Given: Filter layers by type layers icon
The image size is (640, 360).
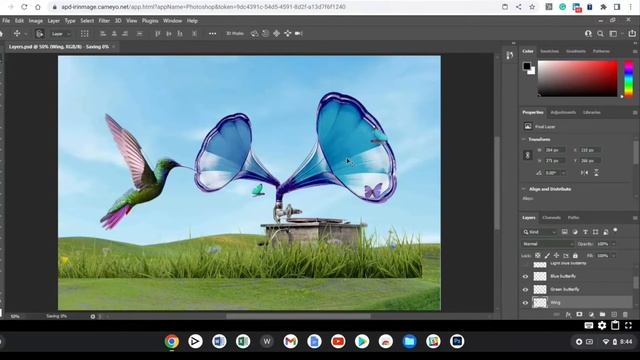Looking at the screenshot, I should click(585, 232).
